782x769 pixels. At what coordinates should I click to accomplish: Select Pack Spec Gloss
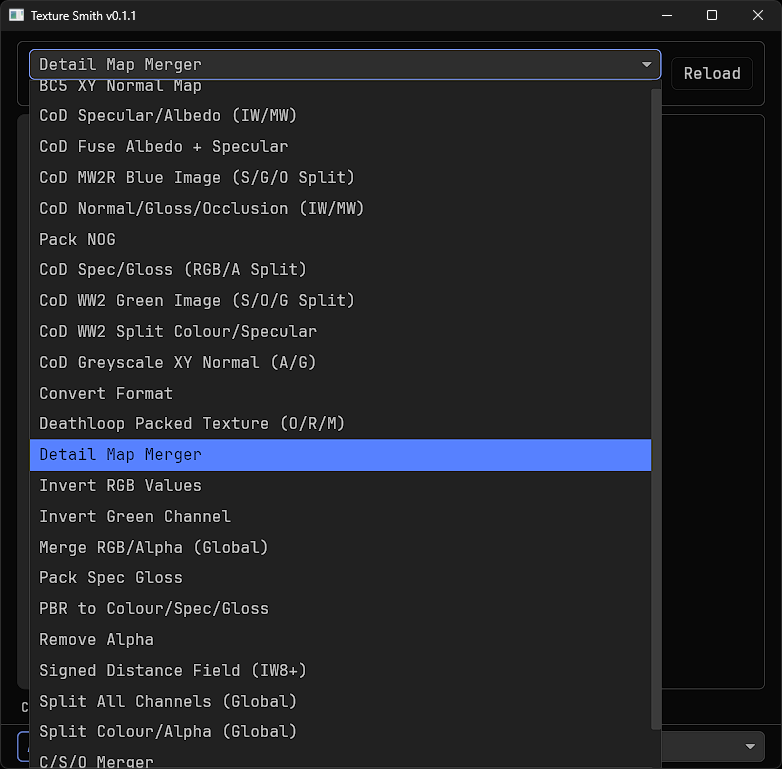340,577
